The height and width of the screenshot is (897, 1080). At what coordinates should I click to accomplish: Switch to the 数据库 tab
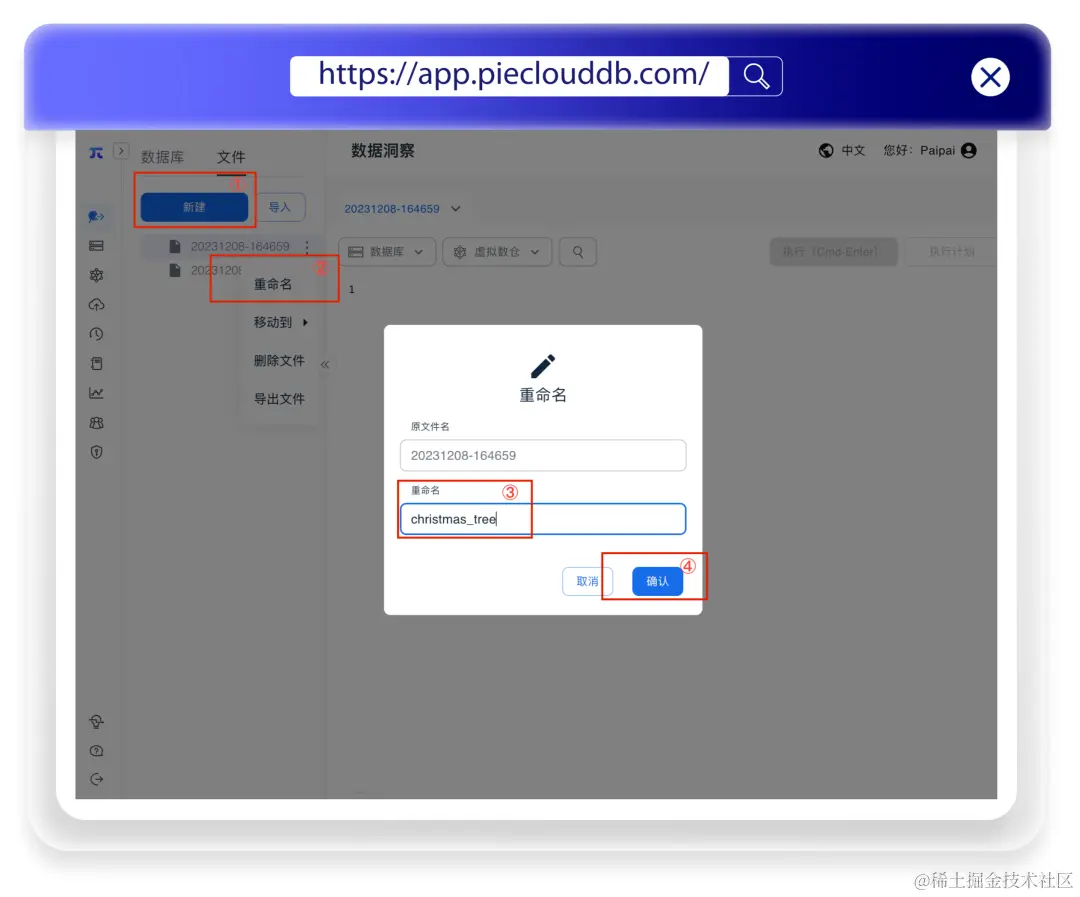(x=163, y=157)
